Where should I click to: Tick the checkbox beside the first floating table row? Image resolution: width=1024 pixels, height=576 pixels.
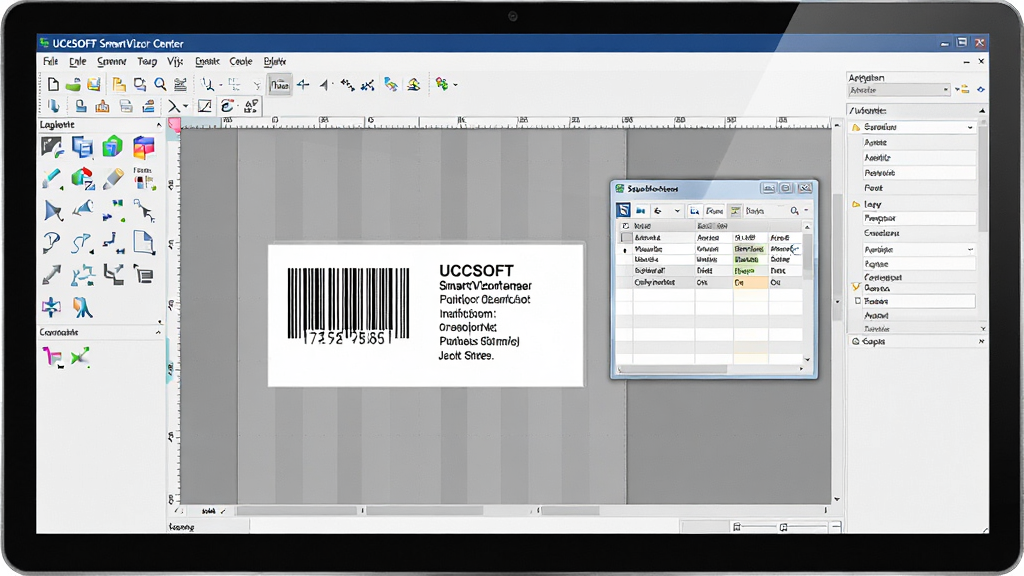[x=626, y=238]
